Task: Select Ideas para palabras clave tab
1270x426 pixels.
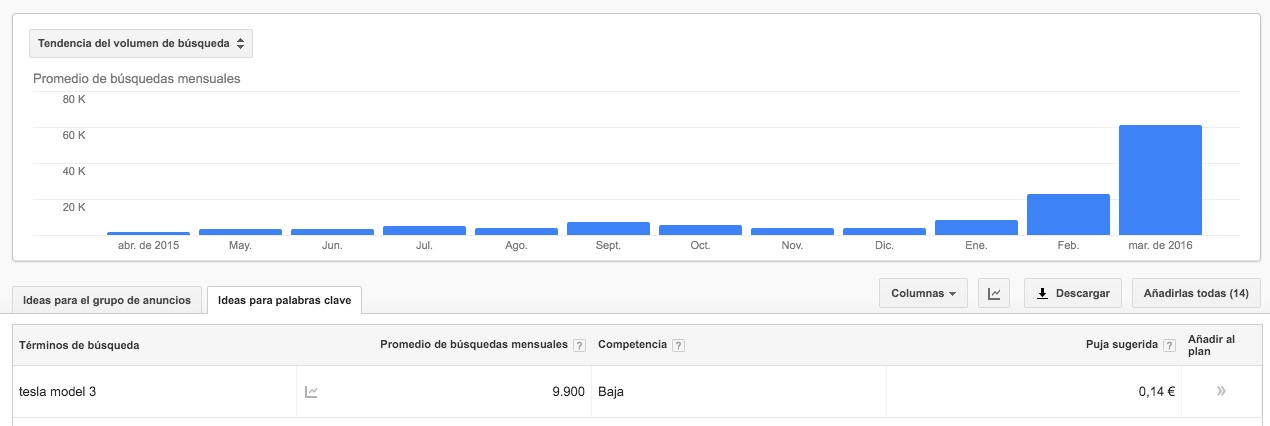Action: [x=284, y=300]
